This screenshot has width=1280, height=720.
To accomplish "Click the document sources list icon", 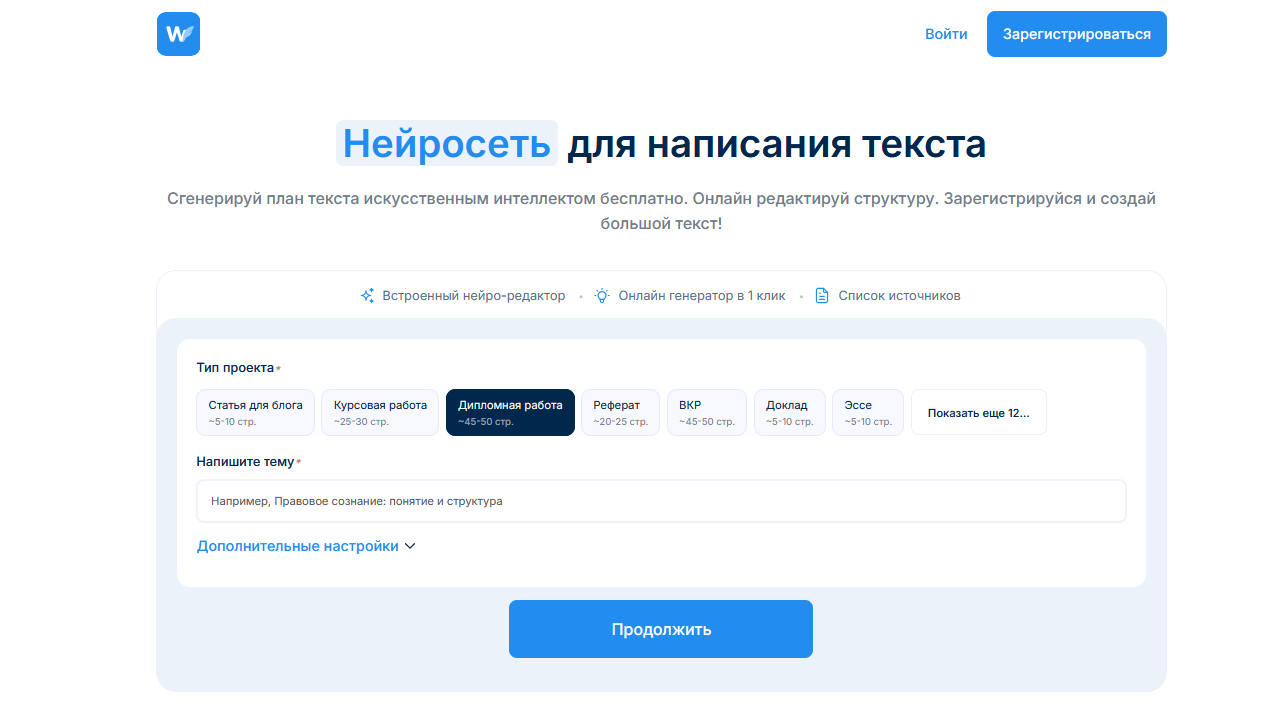I will pyautogui.click(x=822, y=296).
